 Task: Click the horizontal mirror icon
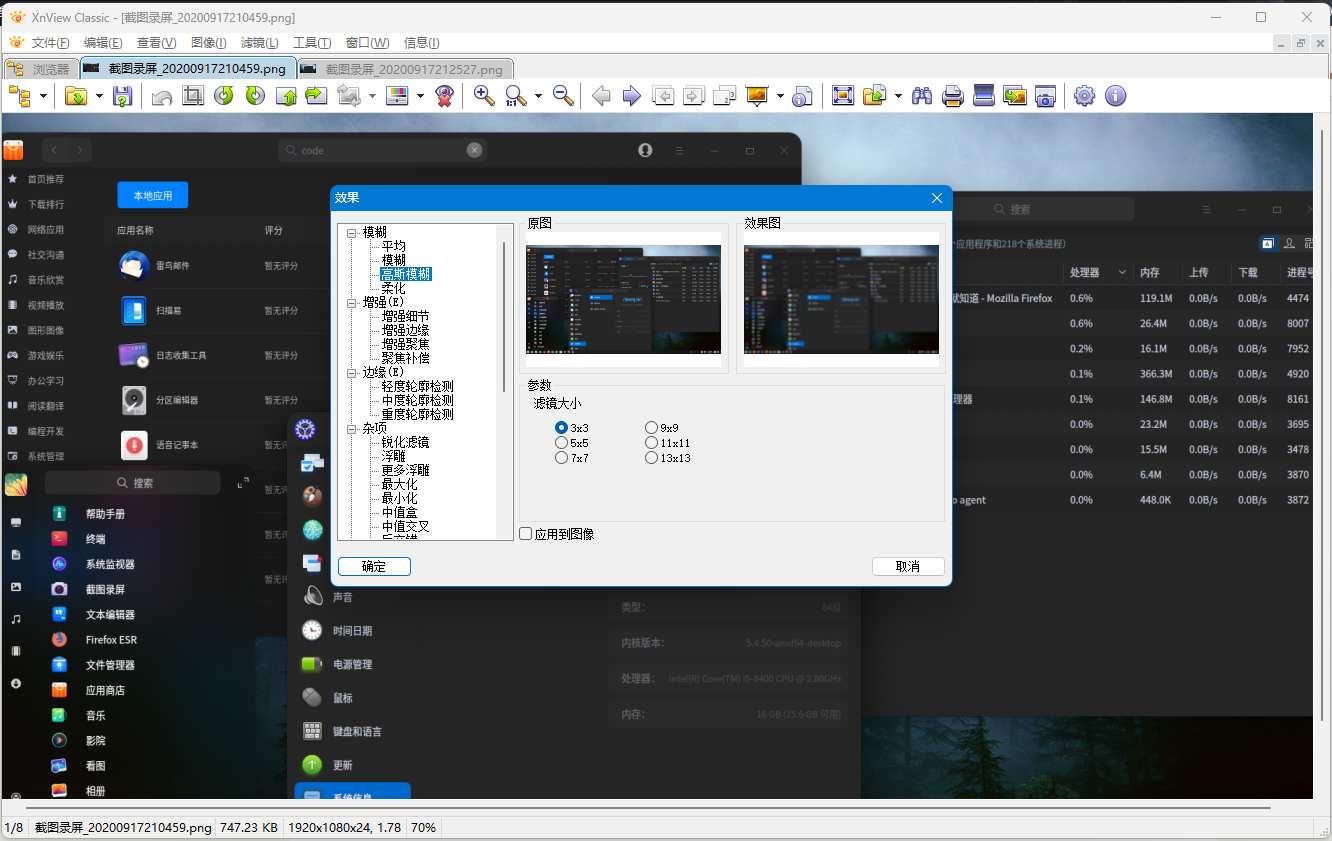(317, 96)
